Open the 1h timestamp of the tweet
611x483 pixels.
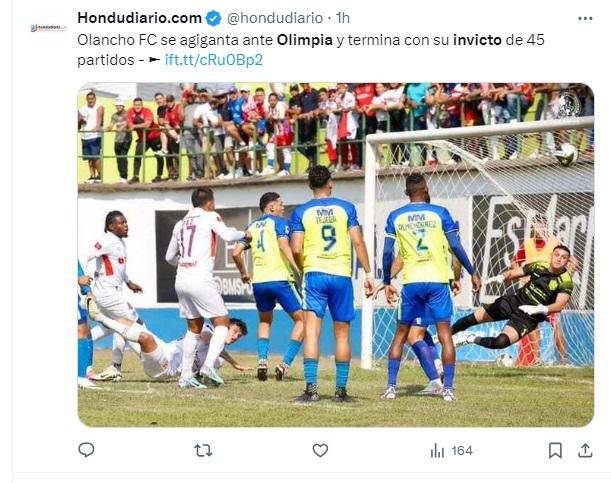coord(343,18)
